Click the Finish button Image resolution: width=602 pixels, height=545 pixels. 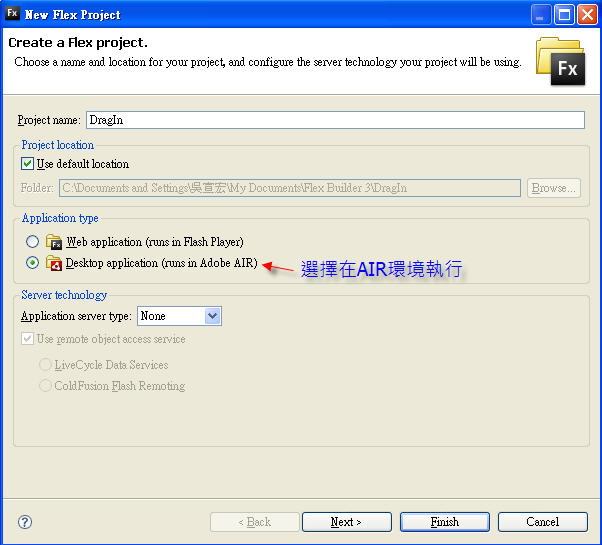point(445,522)
